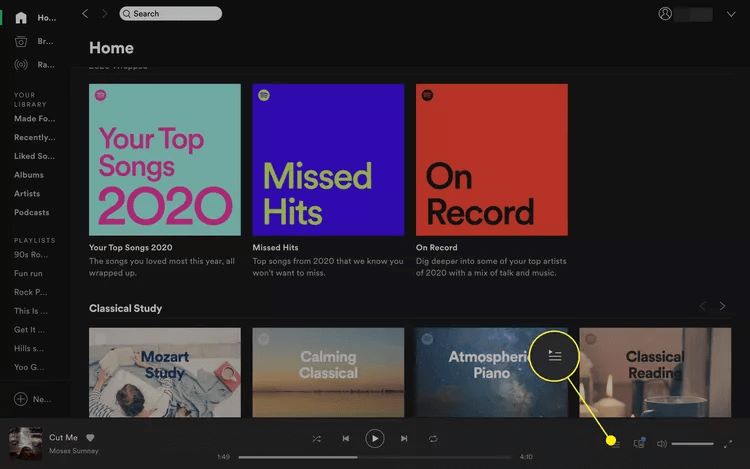This screenshot has width=750, height=469.
Task: Show next Classical Study items
Action: [x=722, y=306]
